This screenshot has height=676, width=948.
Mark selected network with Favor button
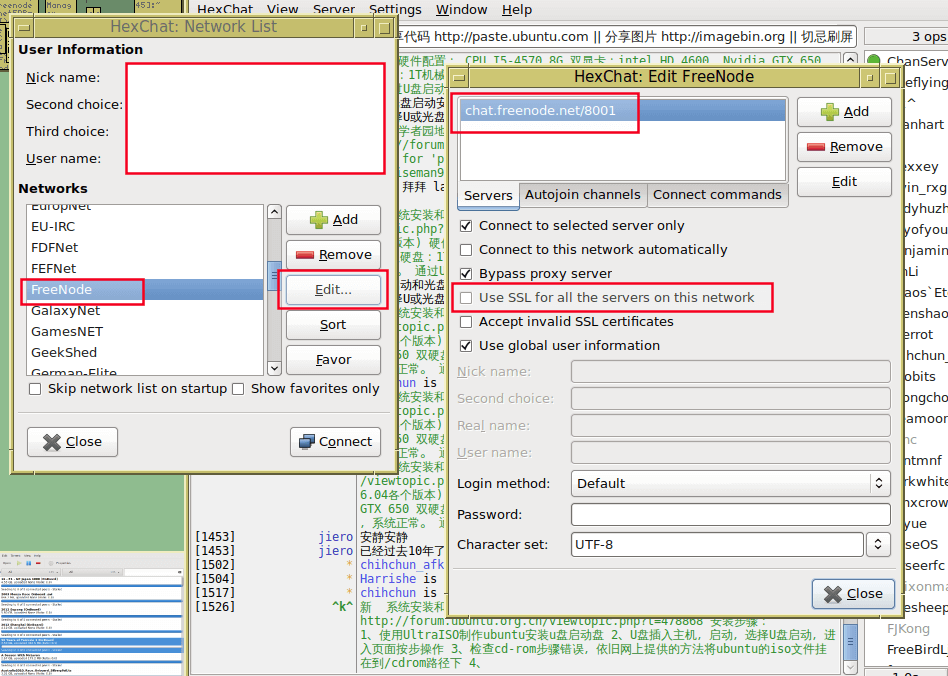(333, 360)
